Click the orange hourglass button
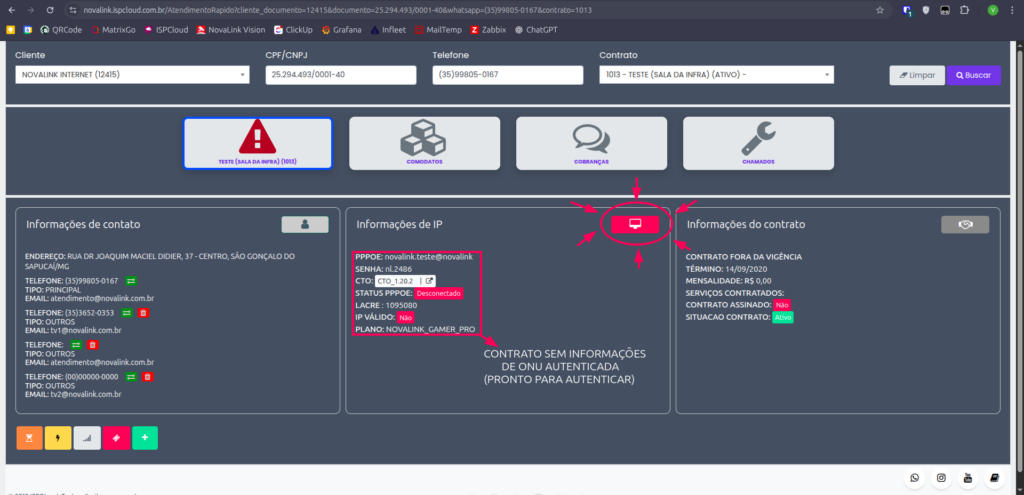This screenshot has width=1024, height=495. coord(30,438)
